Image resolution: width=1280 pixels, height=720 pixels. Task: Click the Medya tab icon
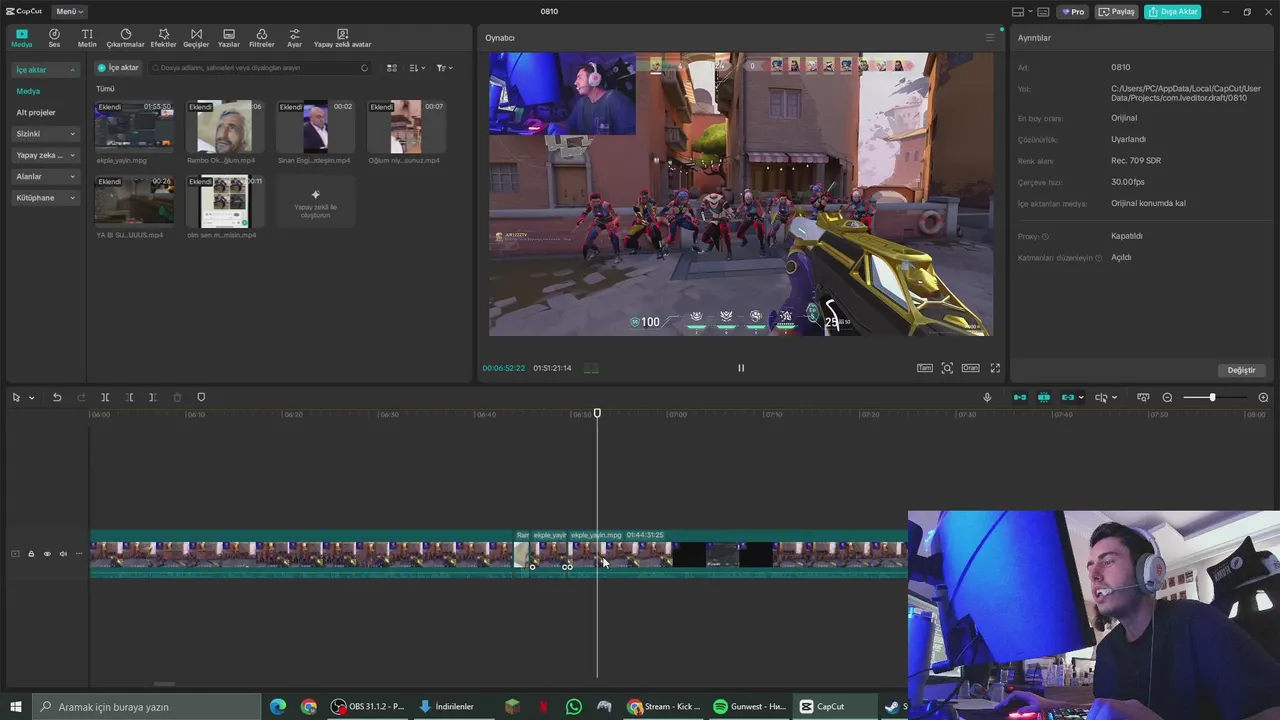pyautogui.click(x=21, y=38)
